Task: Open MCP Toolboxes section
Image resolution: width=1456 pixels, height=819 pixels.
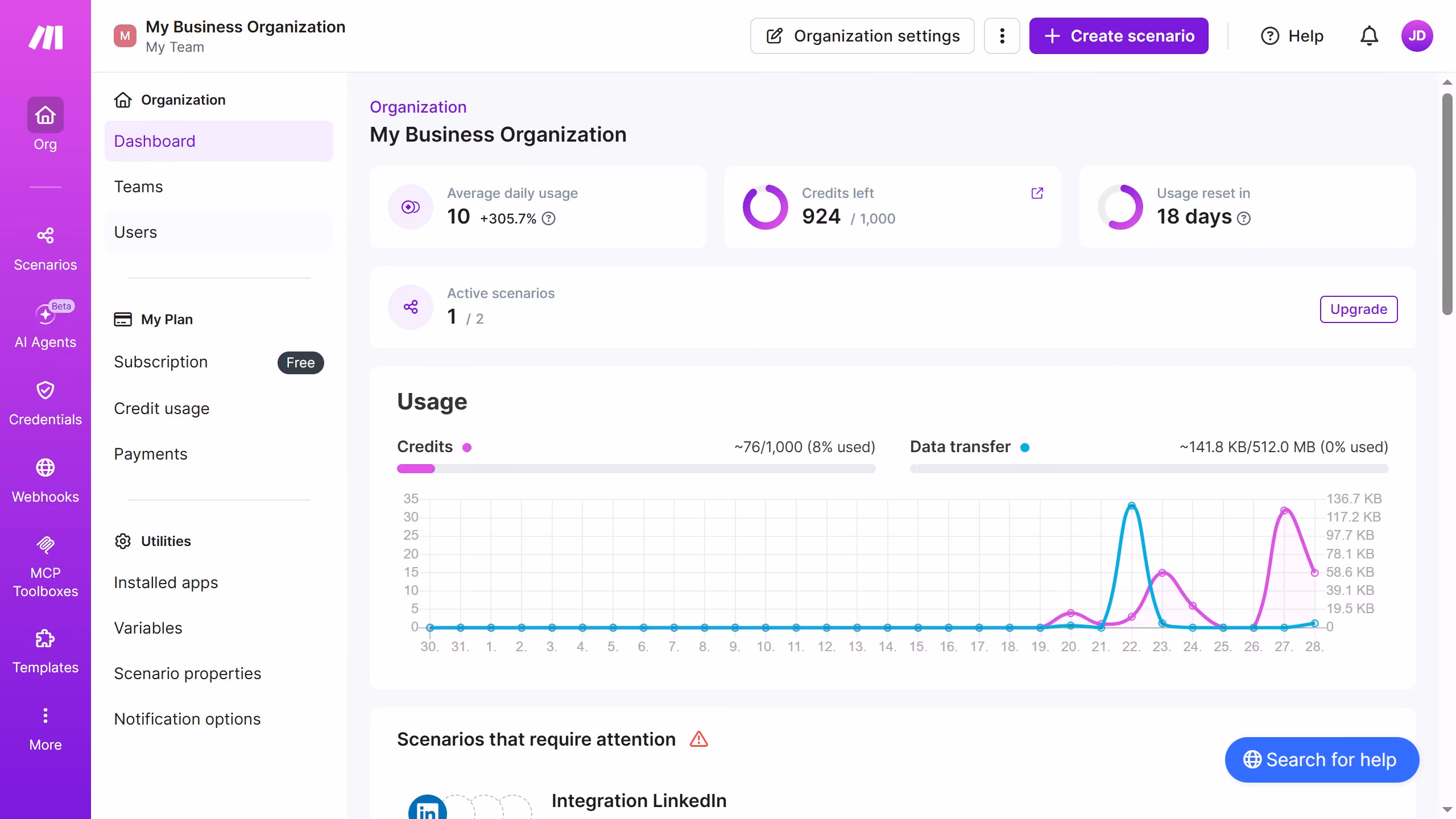Action: tap(45, 566)
